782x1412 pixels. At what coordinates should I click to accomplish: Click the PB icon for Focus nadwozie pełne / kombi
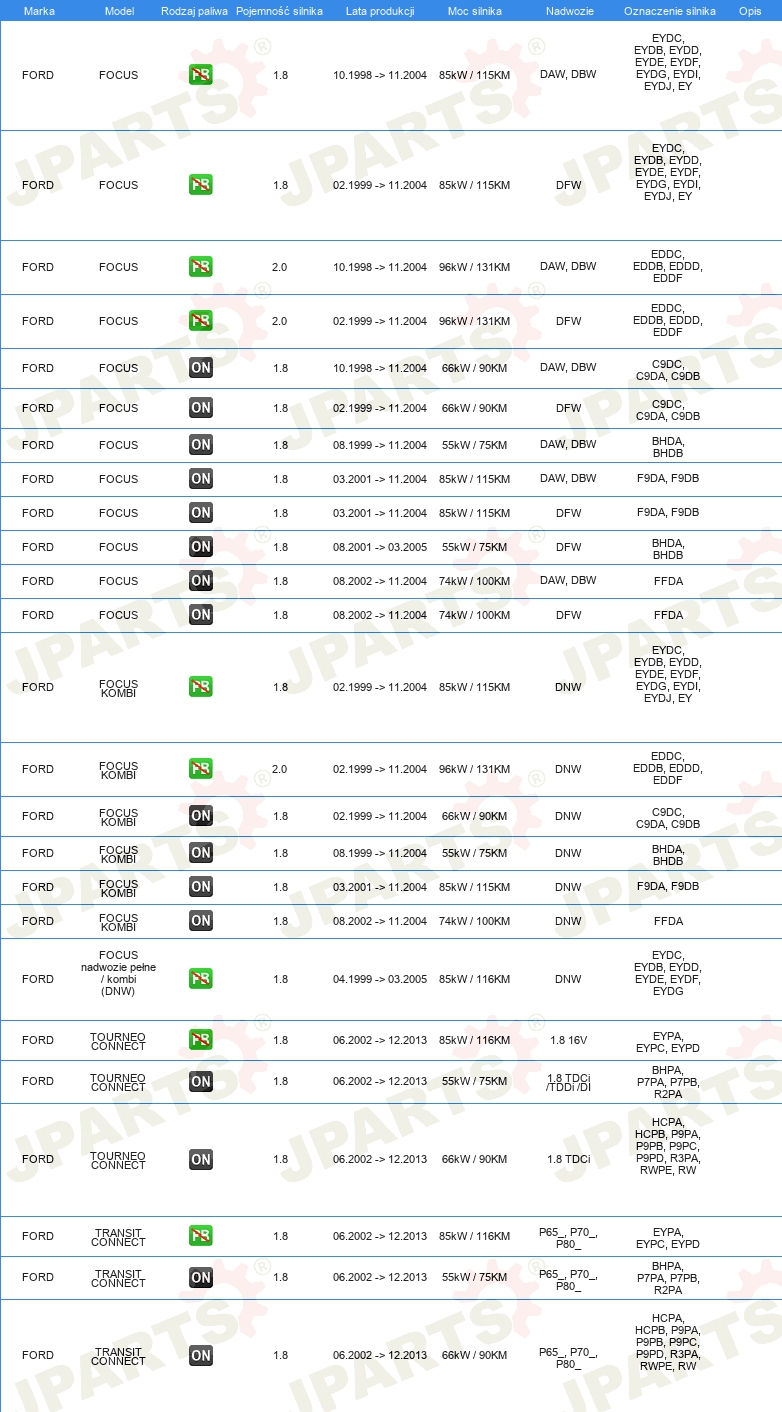point(201,979)
